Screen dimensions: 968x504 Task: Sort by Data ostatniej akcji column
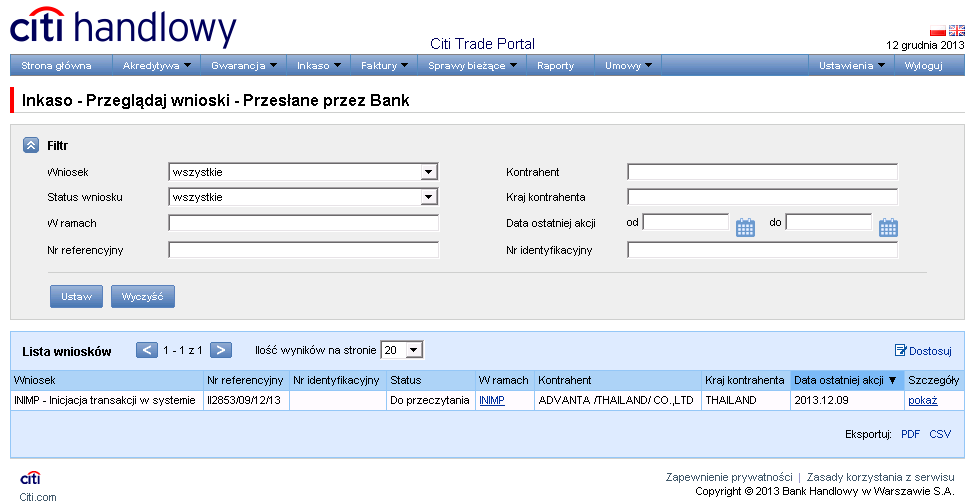[847, 380]
